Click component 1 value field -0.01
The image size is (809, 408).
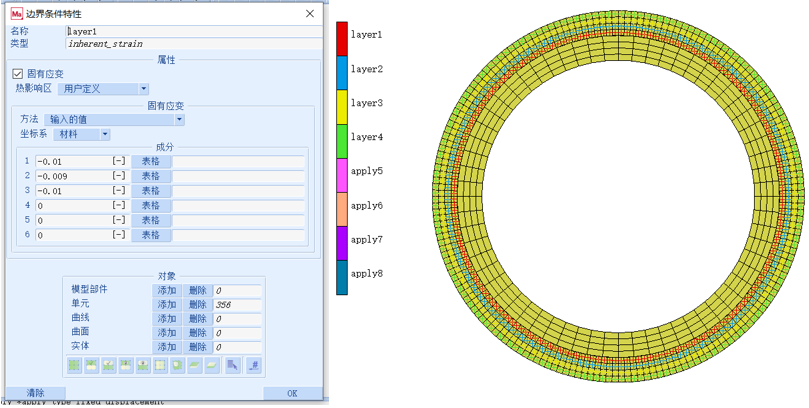click(81, 161)
